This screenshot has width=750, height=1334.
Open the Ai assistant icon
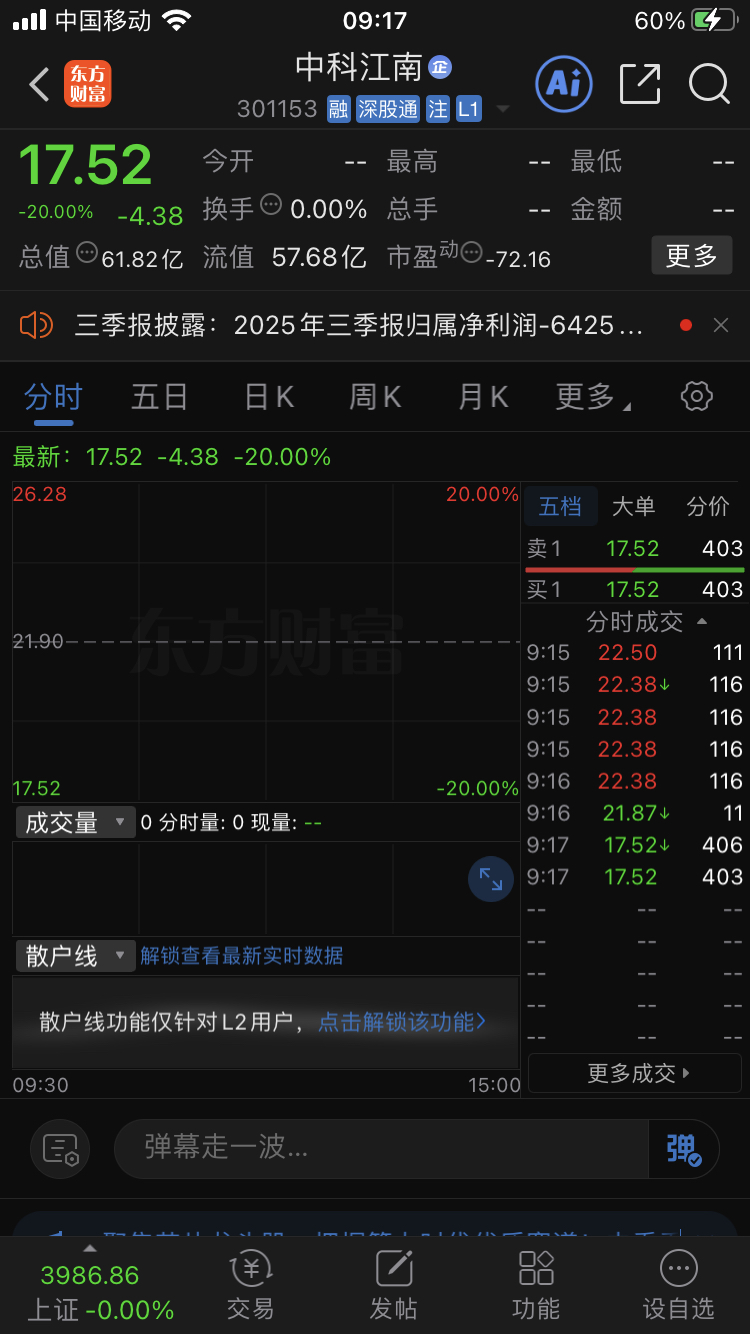(564, 83)
